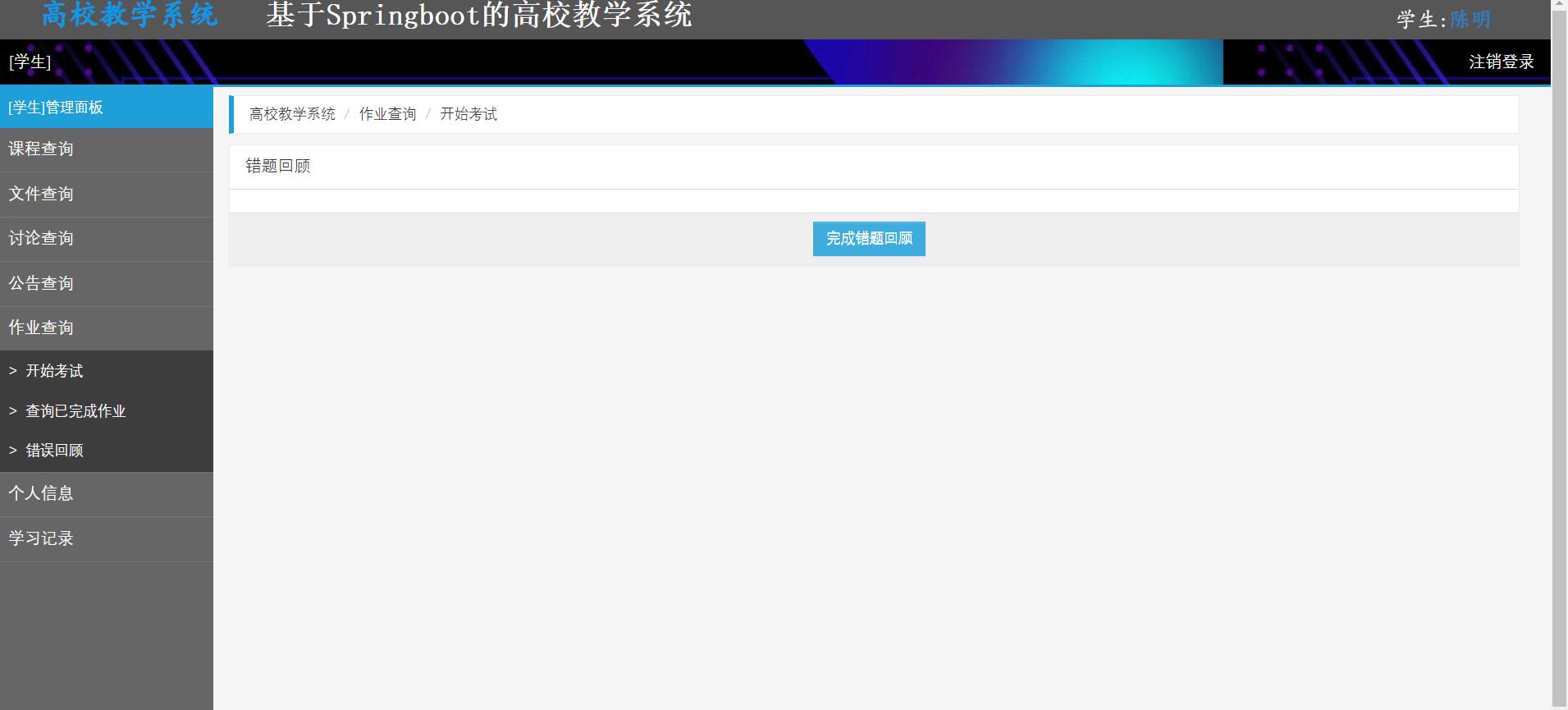The height and width of the screenshot is (710, 1568).
Task: Open 个人信息 in the sidebar
Action: pyautogui.click(x=107, y=494)
